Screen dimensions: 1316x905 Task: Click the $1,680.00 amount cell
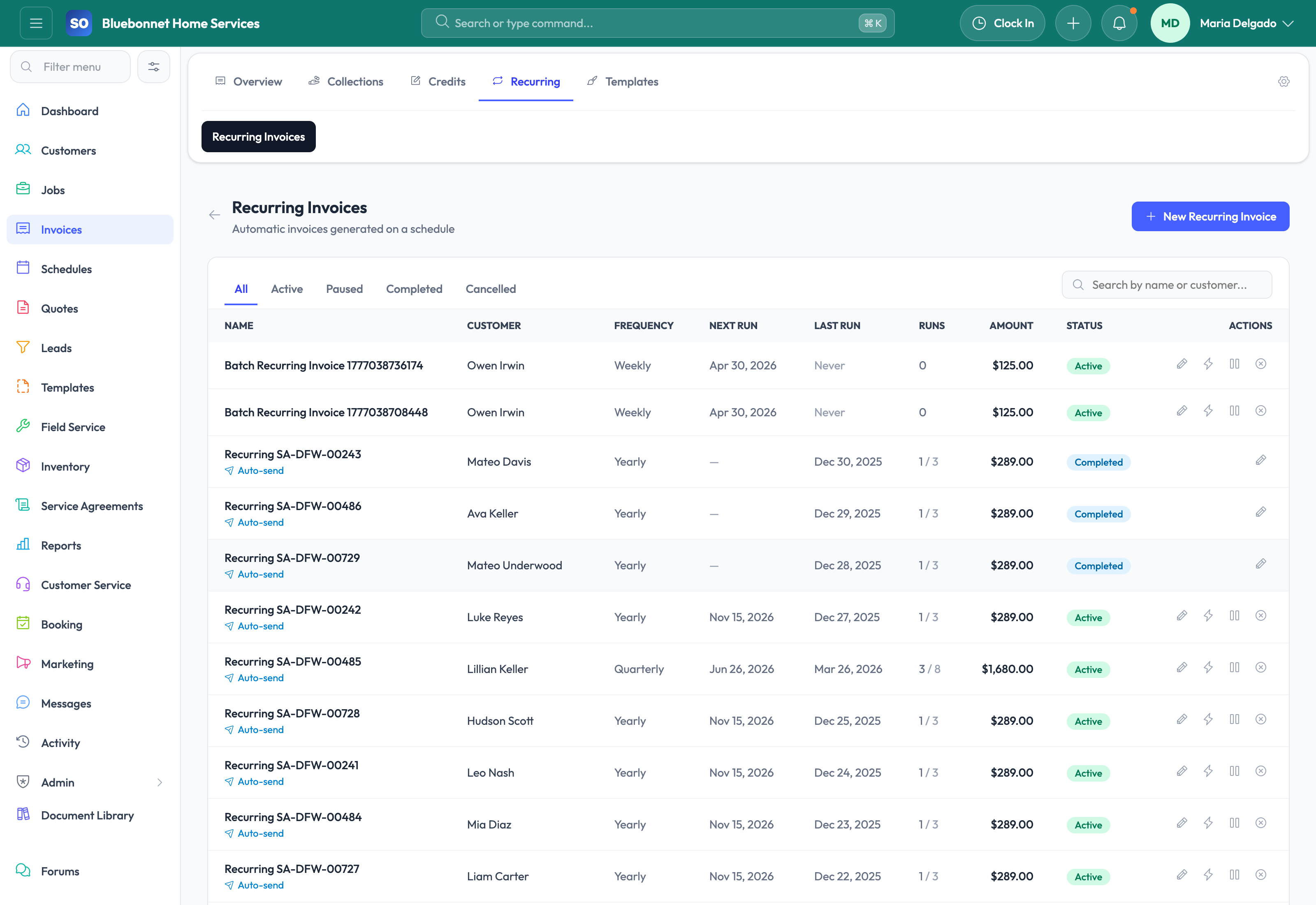(x=1007, y=669)
